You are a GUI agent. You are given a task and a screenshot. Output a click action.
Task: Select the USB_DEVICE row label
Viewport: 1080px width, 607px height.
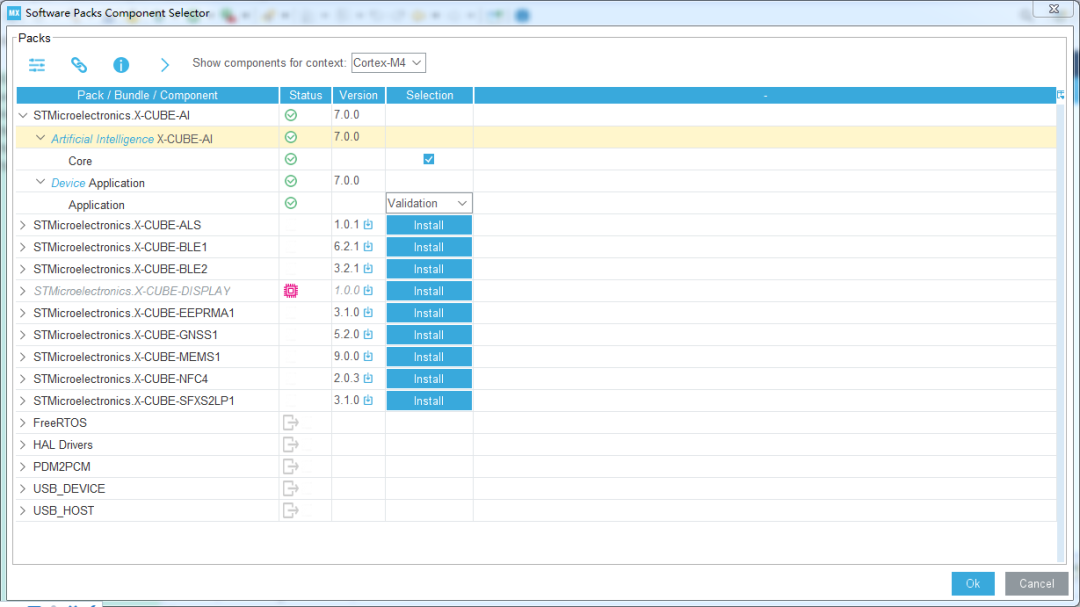[69, 488]
